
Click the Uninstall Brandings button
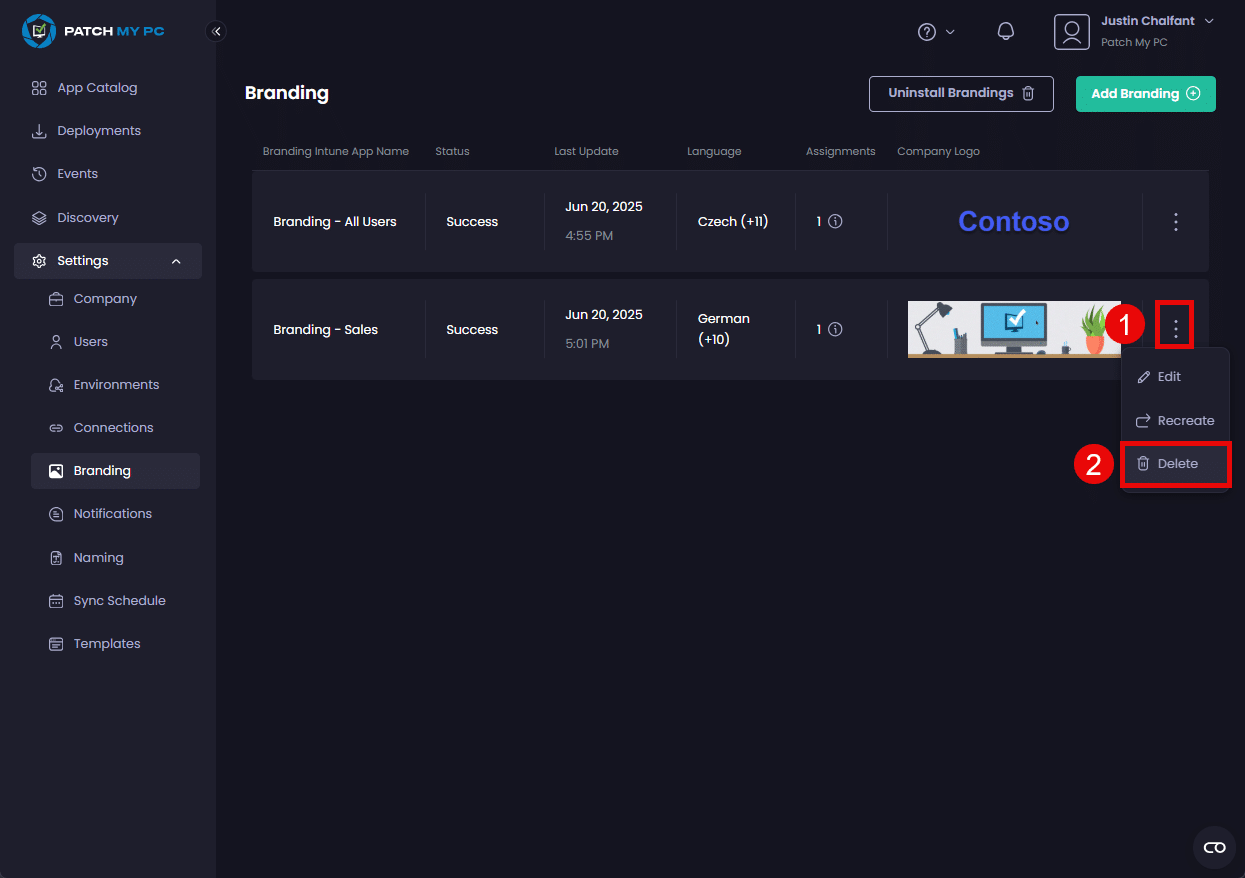coord(960,94)
